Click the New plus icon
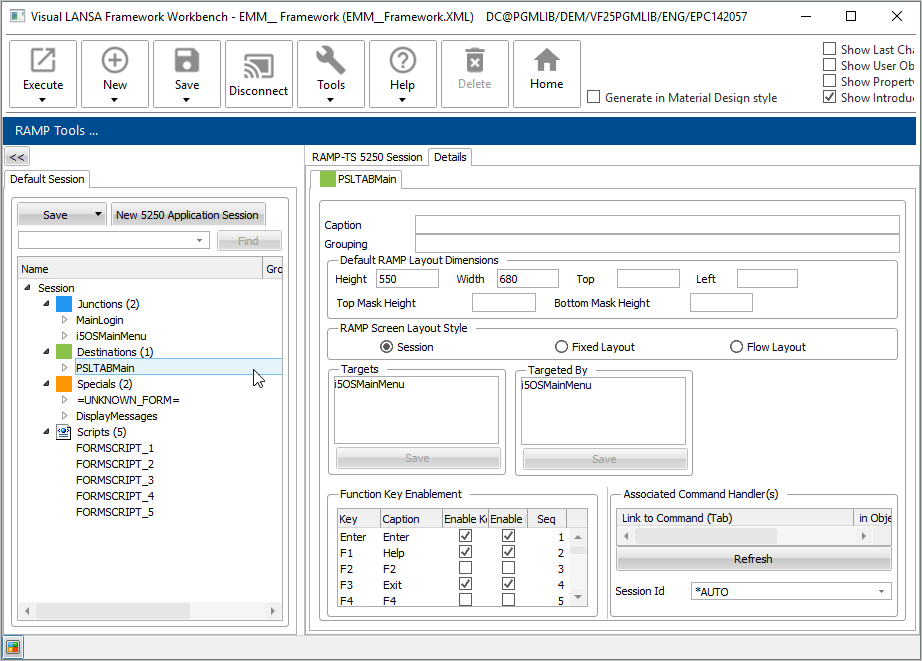This screenshot has height=661, width=922. click(115, 62)
